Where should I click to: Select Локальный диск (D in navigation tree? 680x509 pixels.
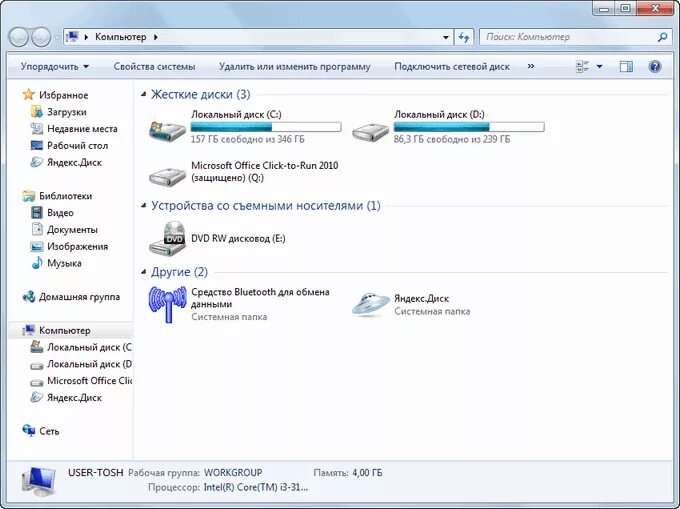[x=89, y=364]
